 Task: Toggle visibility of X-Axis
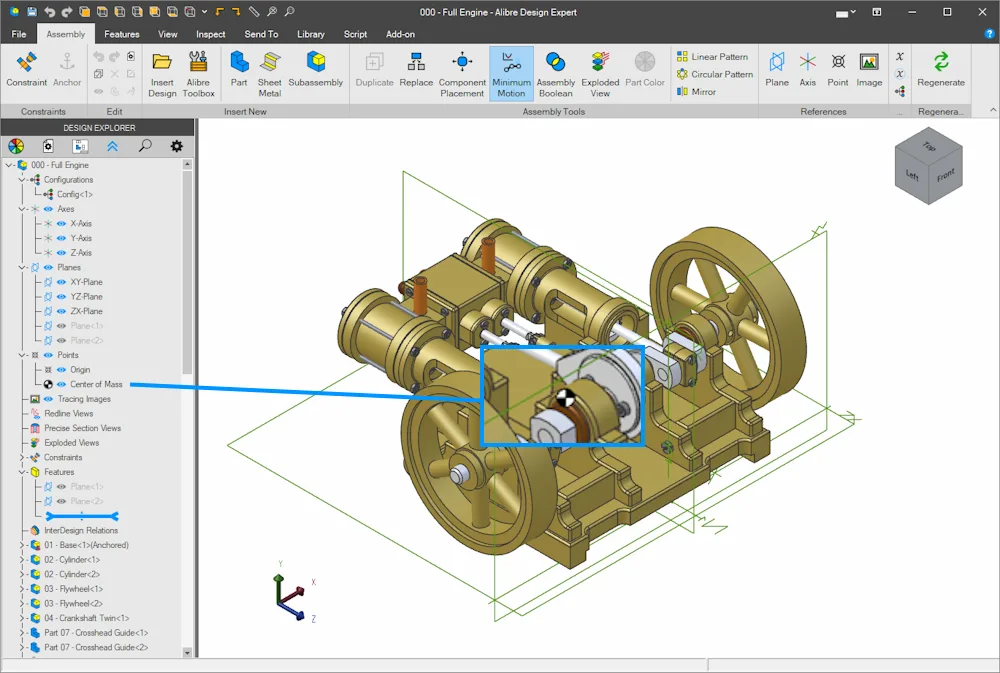pyautogui.click(x=61, y=223)
